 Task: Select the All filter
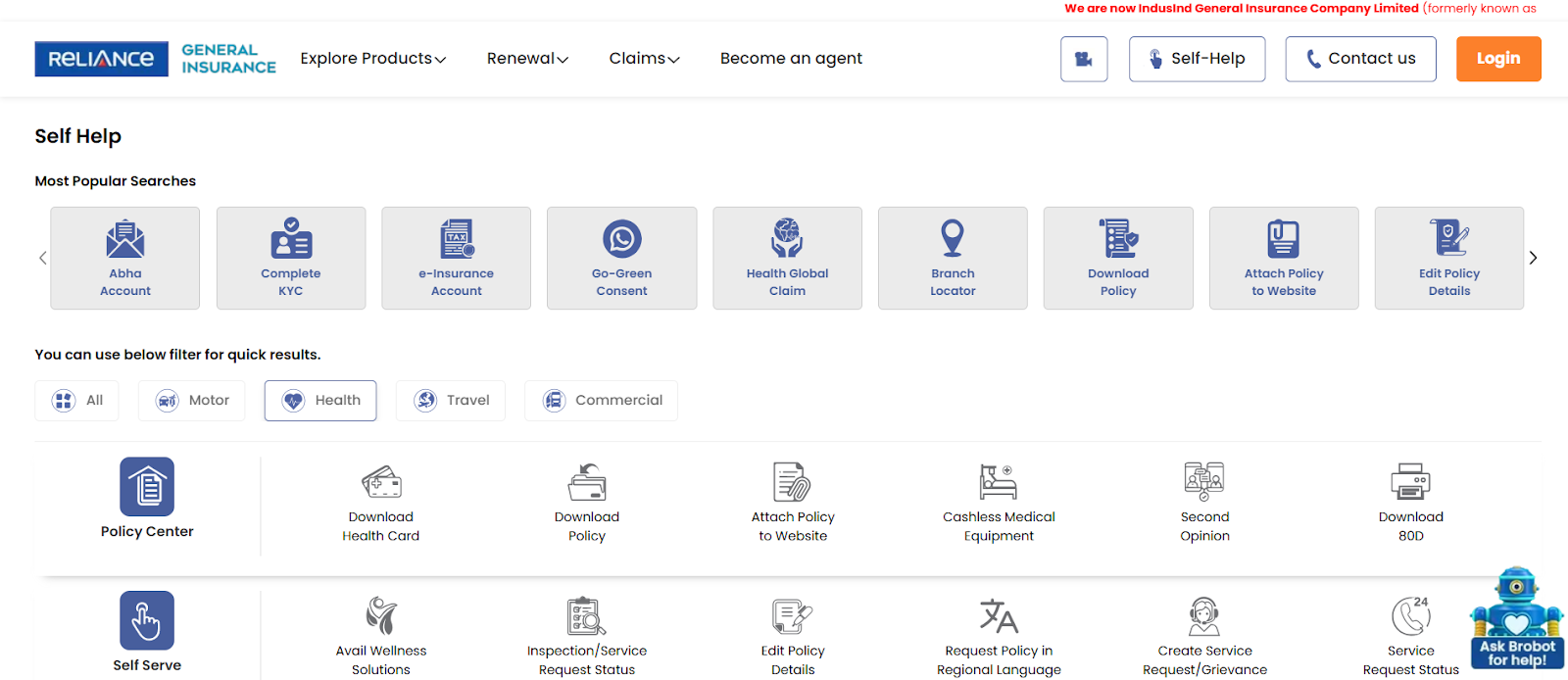tap(76, 401)
